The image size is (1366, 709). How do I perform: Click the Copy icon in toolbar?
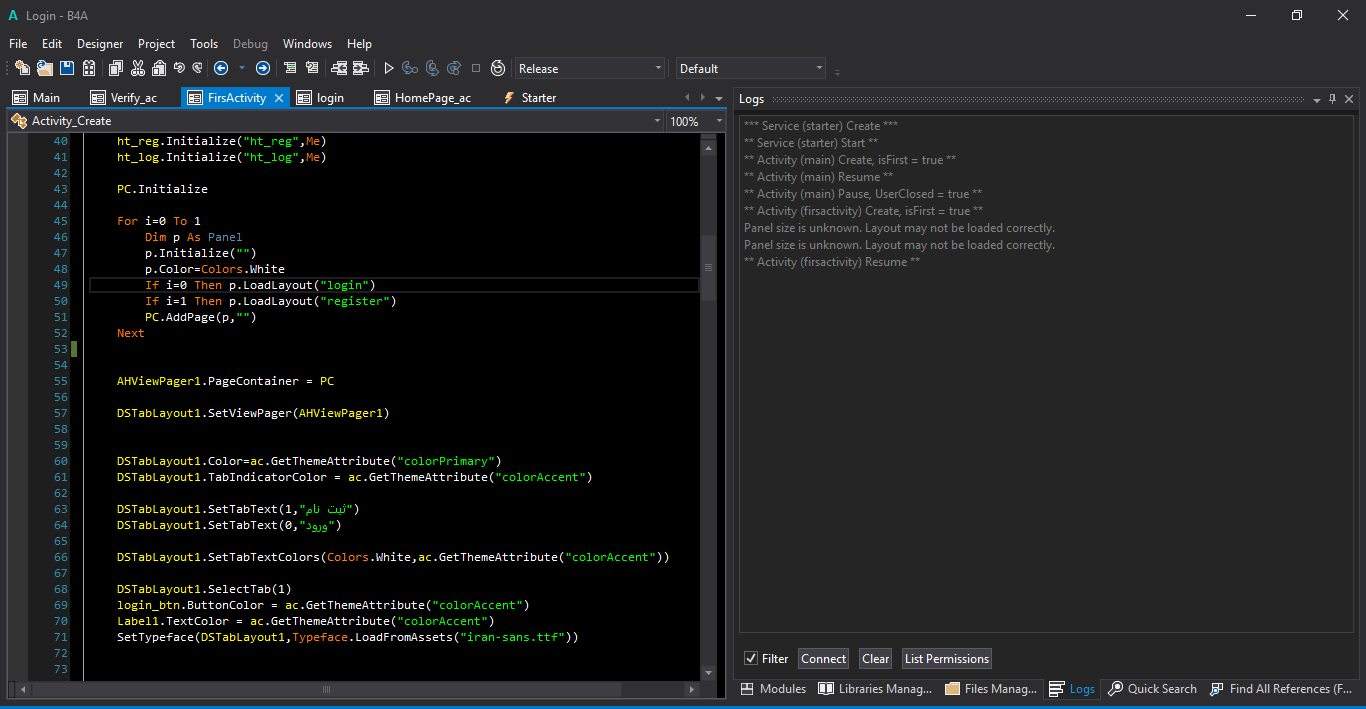(115, 68)
